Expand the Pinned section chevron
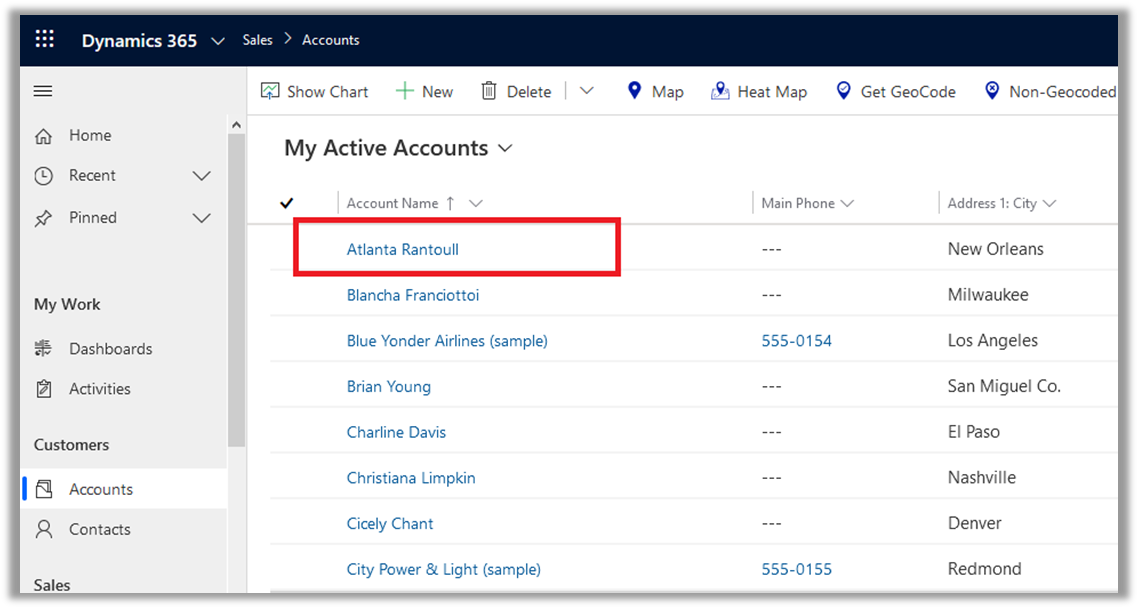 (x=201, y=218)
